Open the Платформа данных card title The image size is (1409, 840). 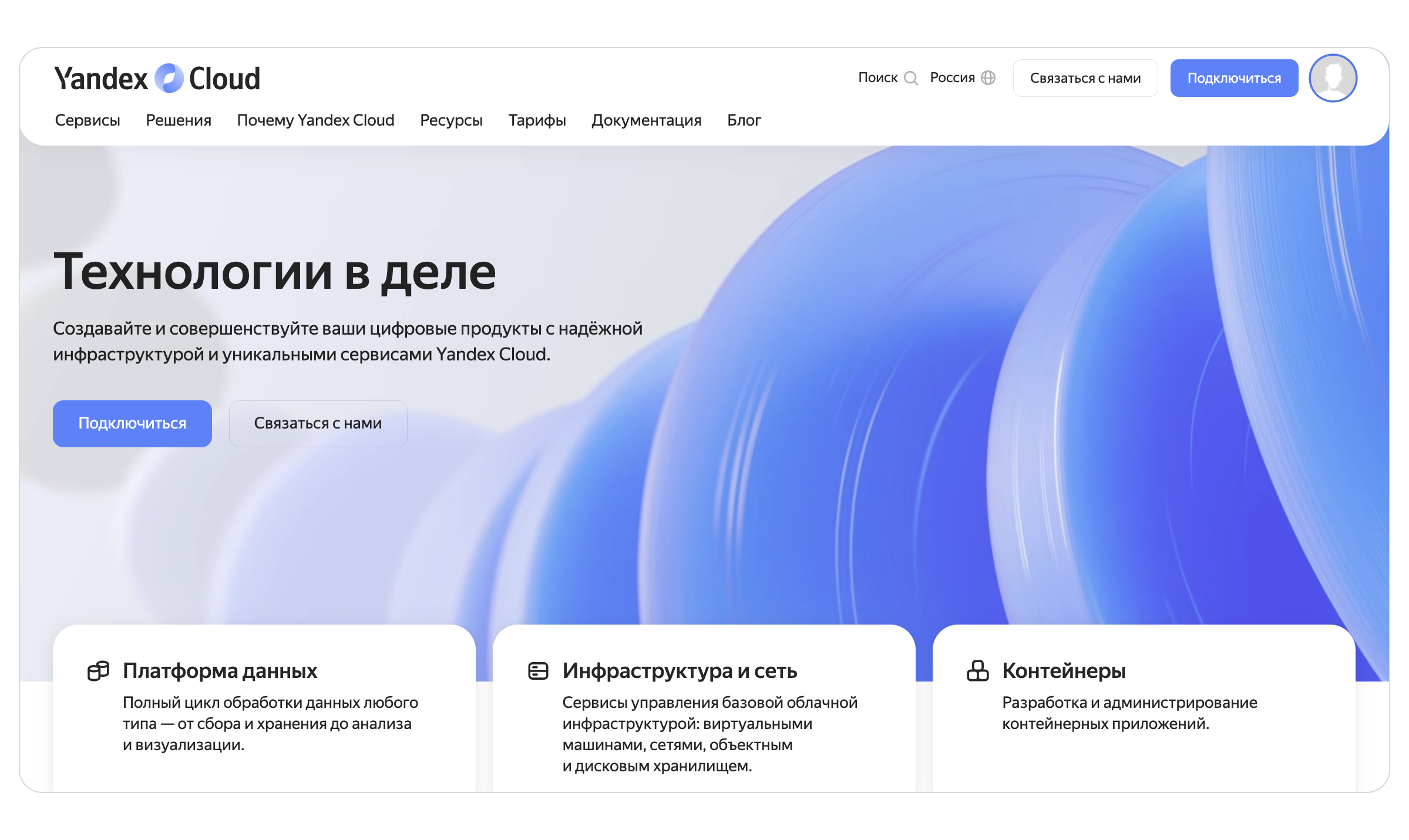coord(220,671)
